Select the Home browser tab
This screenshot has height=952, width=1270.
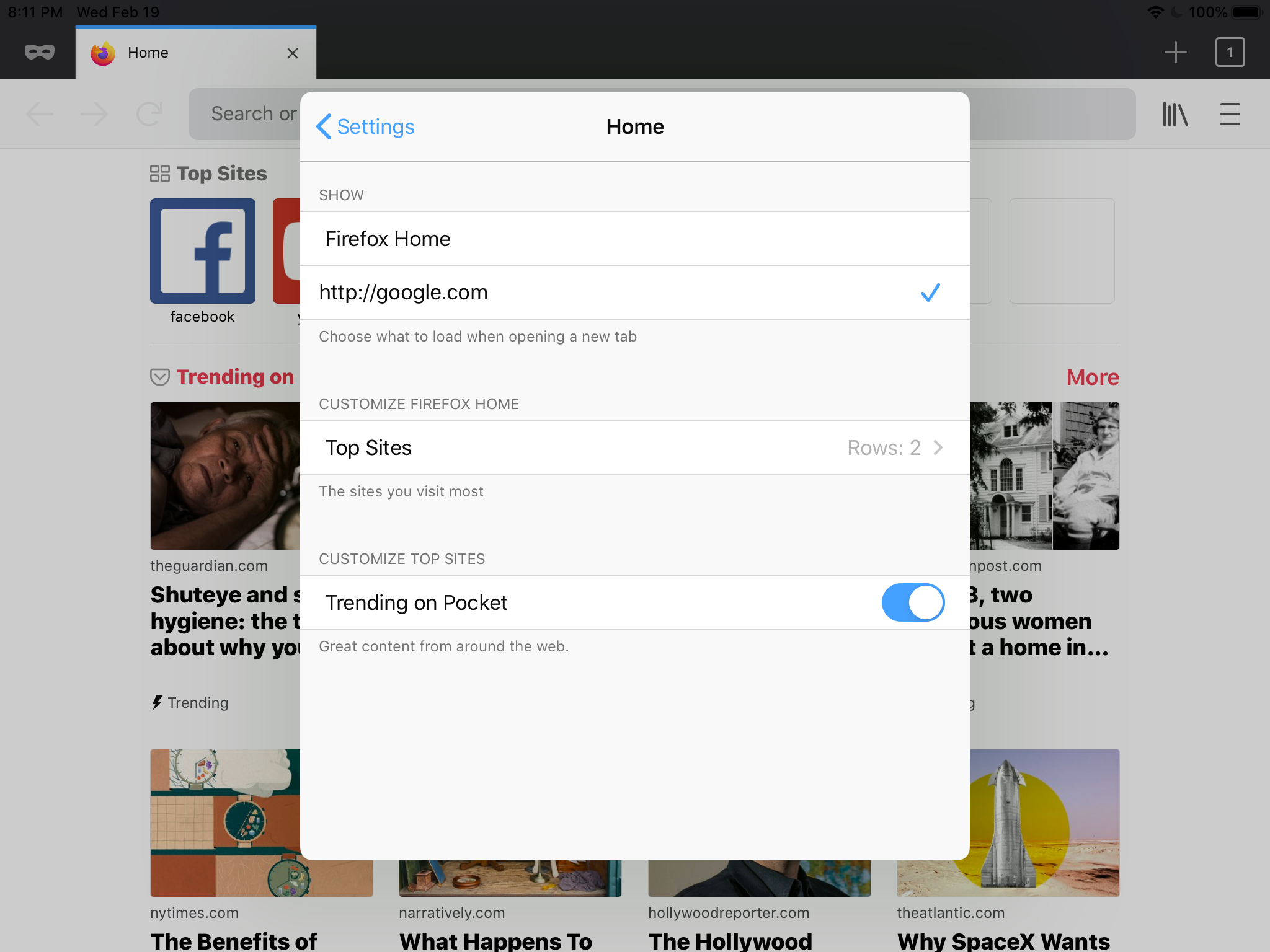point(196,53)
